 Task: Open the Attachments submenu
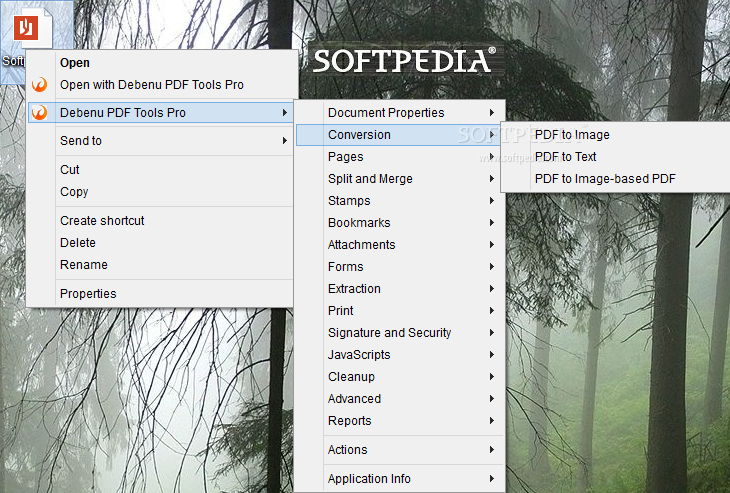400,244
